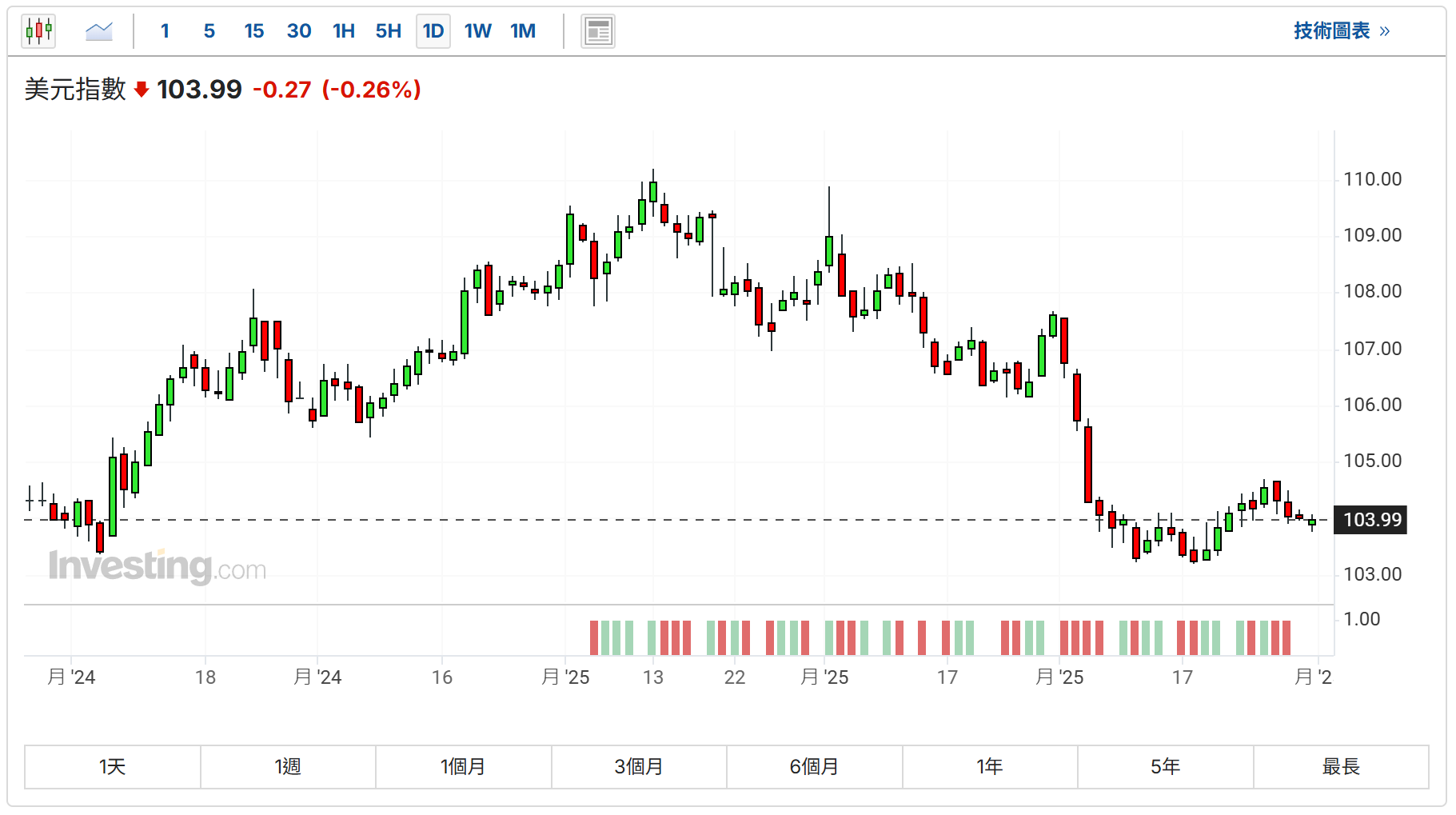Click the 110.00 price axis label
The height and width of the screenshot is (815, 1456).
coord(1372,179)
